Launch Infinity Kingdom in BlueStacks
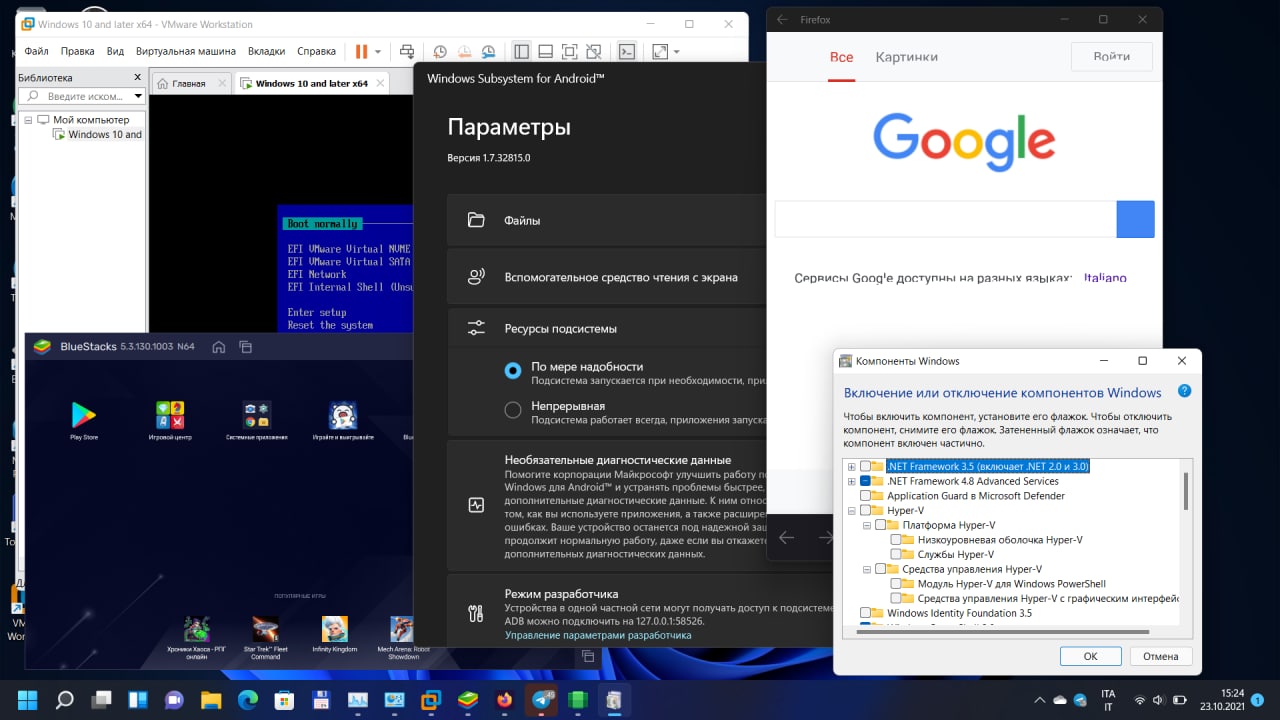The image size is (1280, 720). click(335, 634)
